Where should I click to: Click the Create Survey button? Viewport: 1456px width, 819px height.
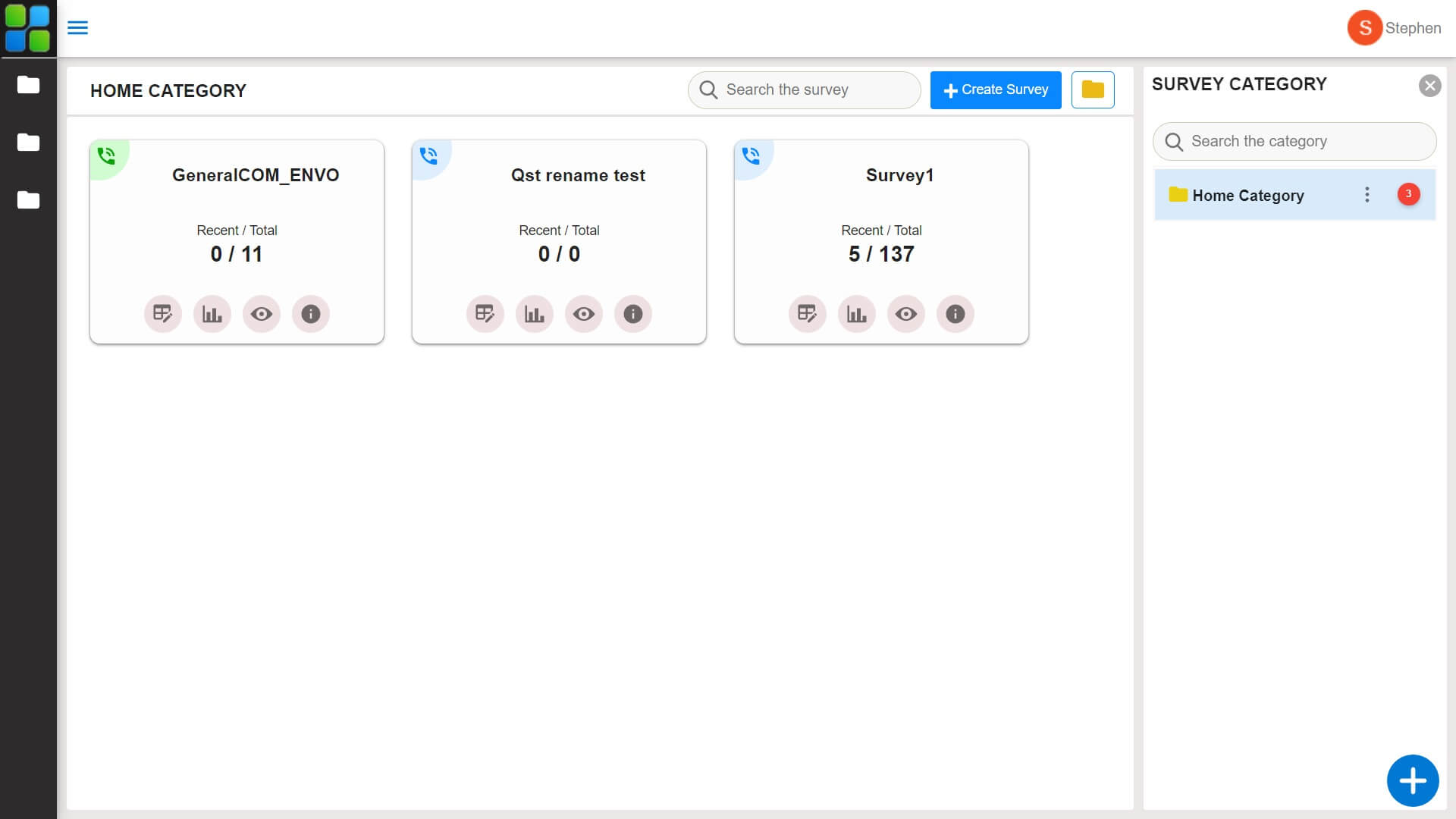point(996,89)
